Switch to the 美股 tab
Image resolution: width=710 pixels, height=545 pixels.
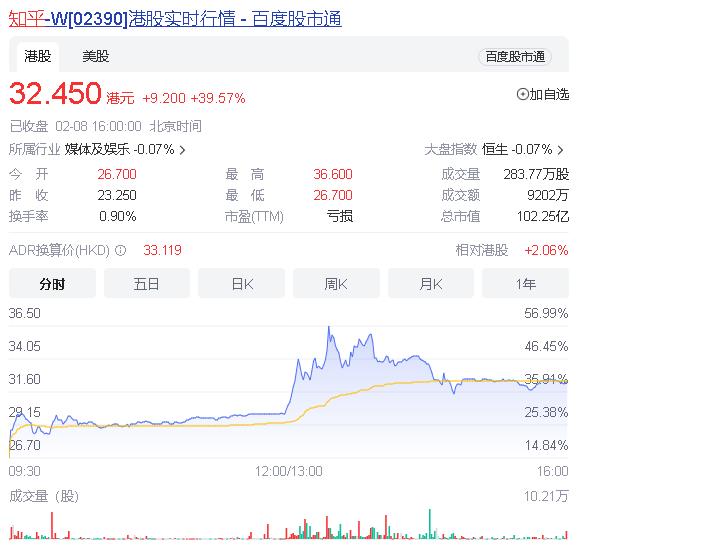[96, 56]
